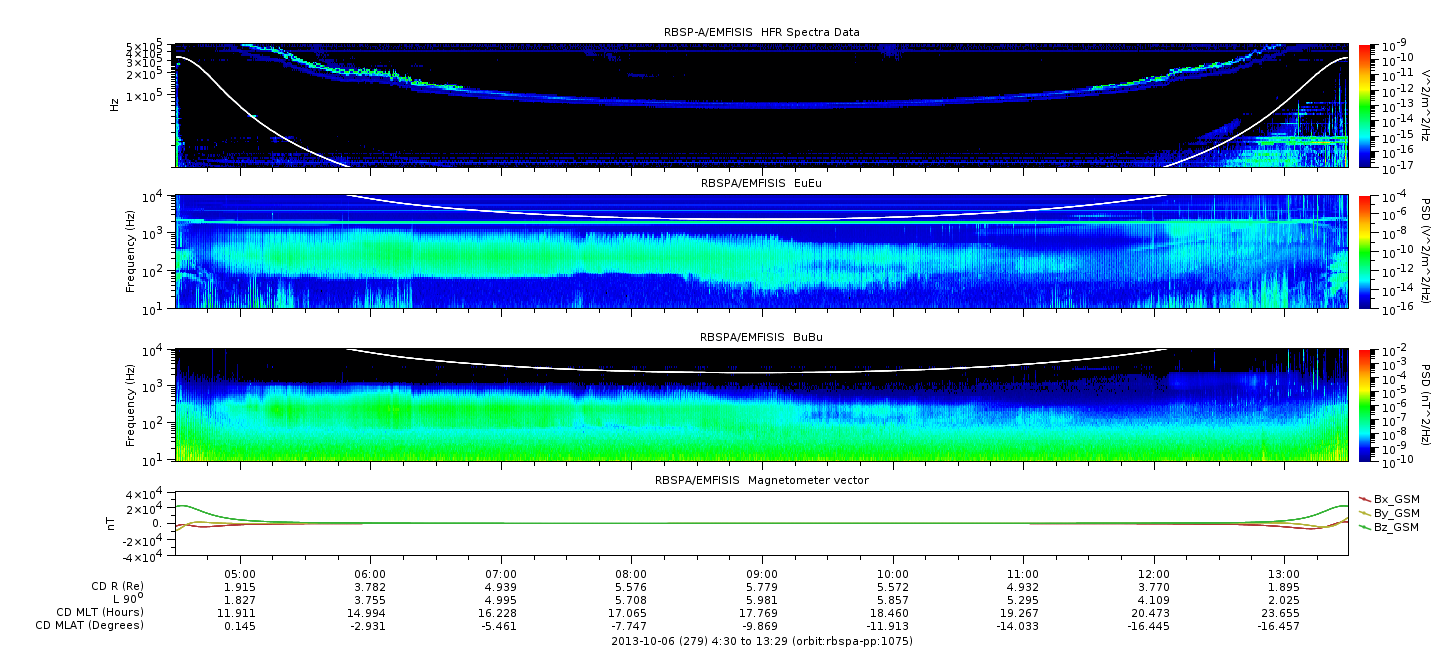Click the EuEu panel PSD colorbar

(x=1365, y=252)
